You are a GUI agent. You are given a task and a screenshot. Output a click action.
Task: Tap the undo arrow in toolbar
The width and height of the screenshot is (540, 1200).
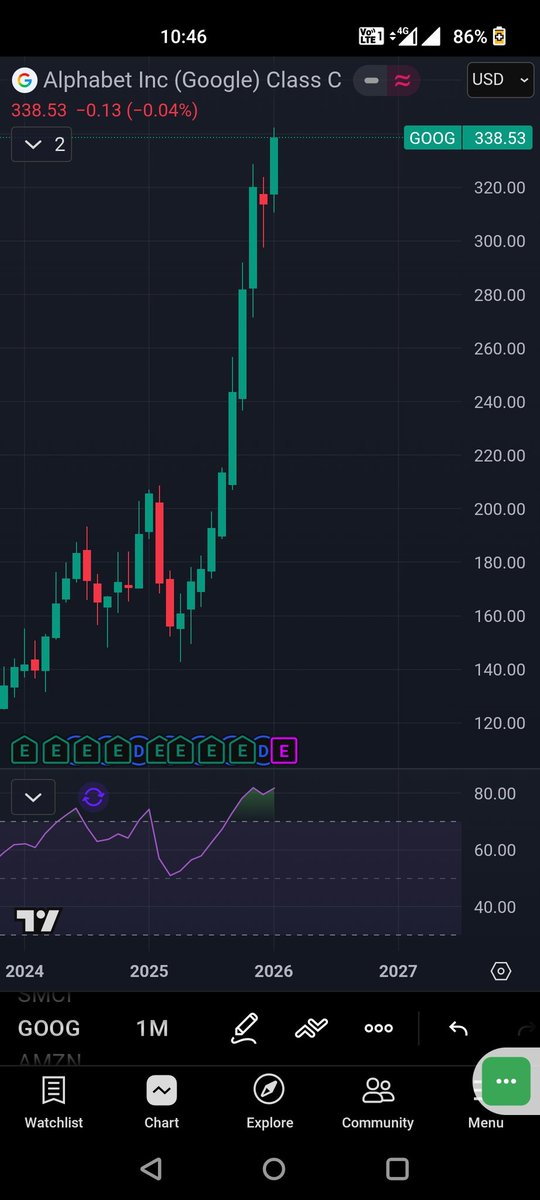pyautogui.click(x=458, y=1028)
